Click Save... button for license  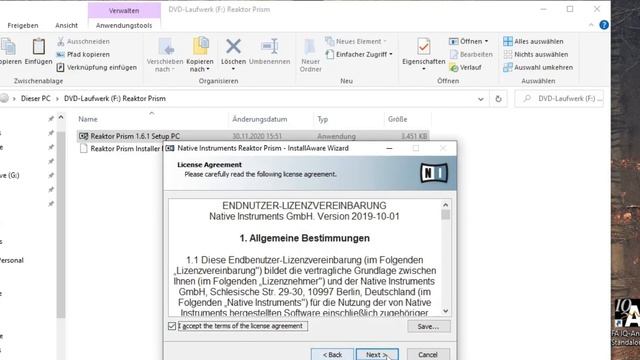click(x=429, y=326)
